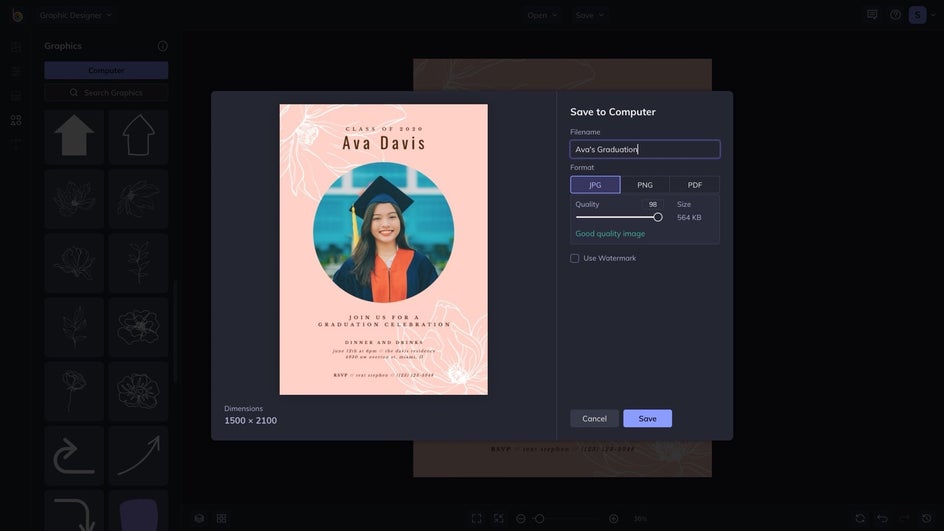Click the Filename input field
944x531 pixels.
645,149
